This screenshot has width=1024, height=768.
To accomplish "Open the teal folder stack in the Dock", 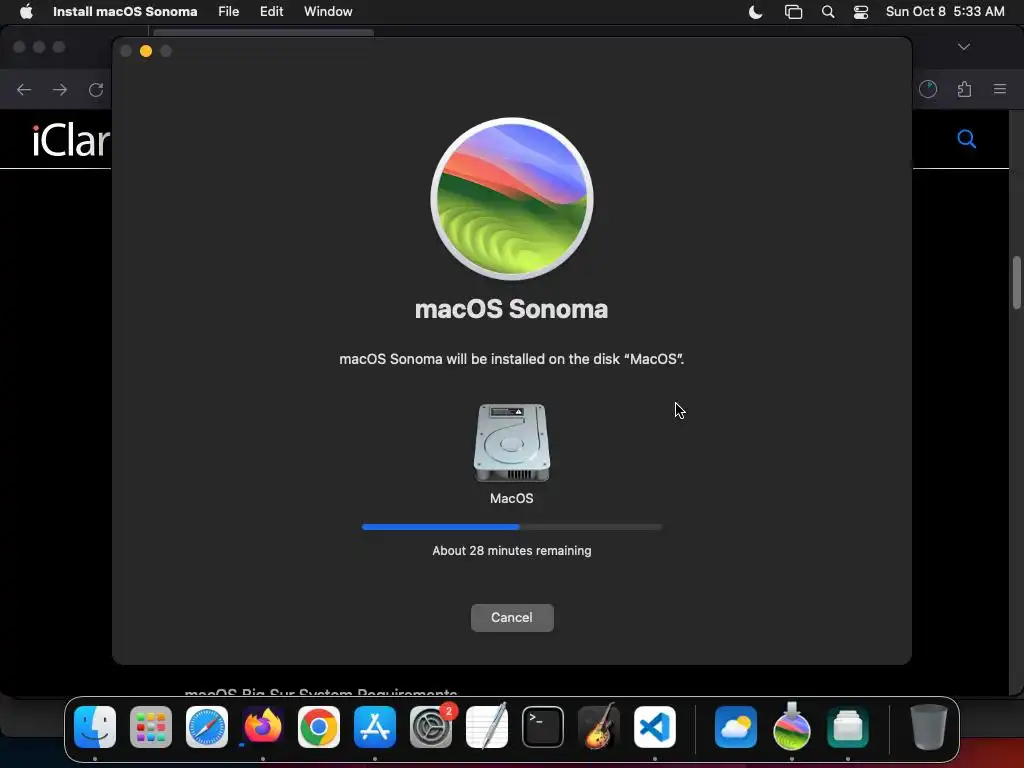I will point(848,727).
